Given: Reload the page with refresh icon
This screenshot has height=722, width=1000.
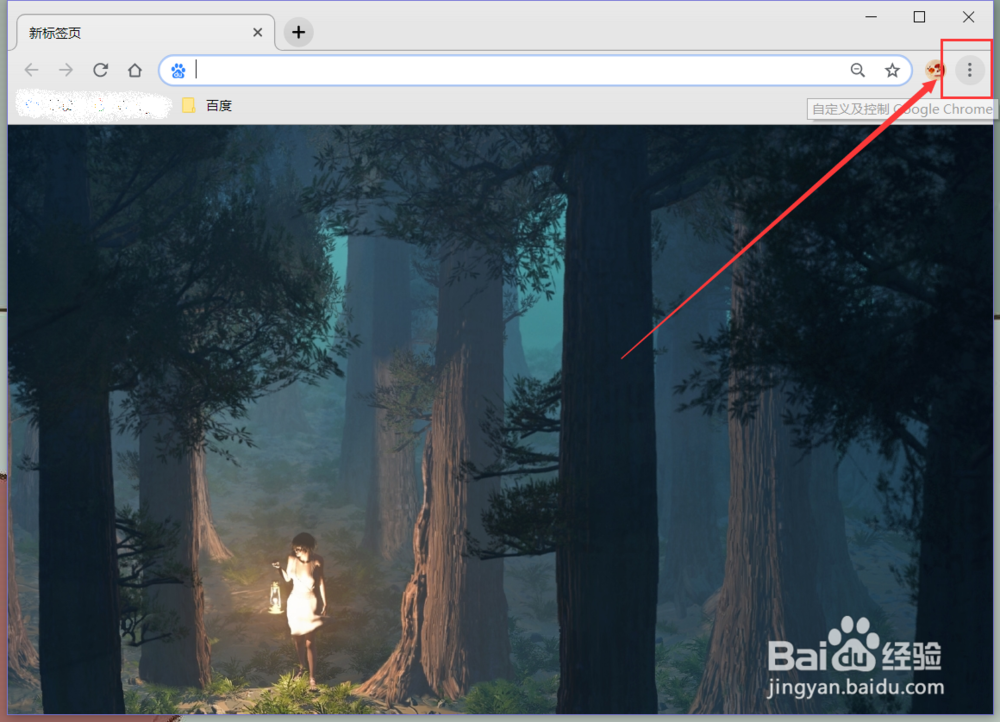Looking at the screenshot, I should [100, 70].
